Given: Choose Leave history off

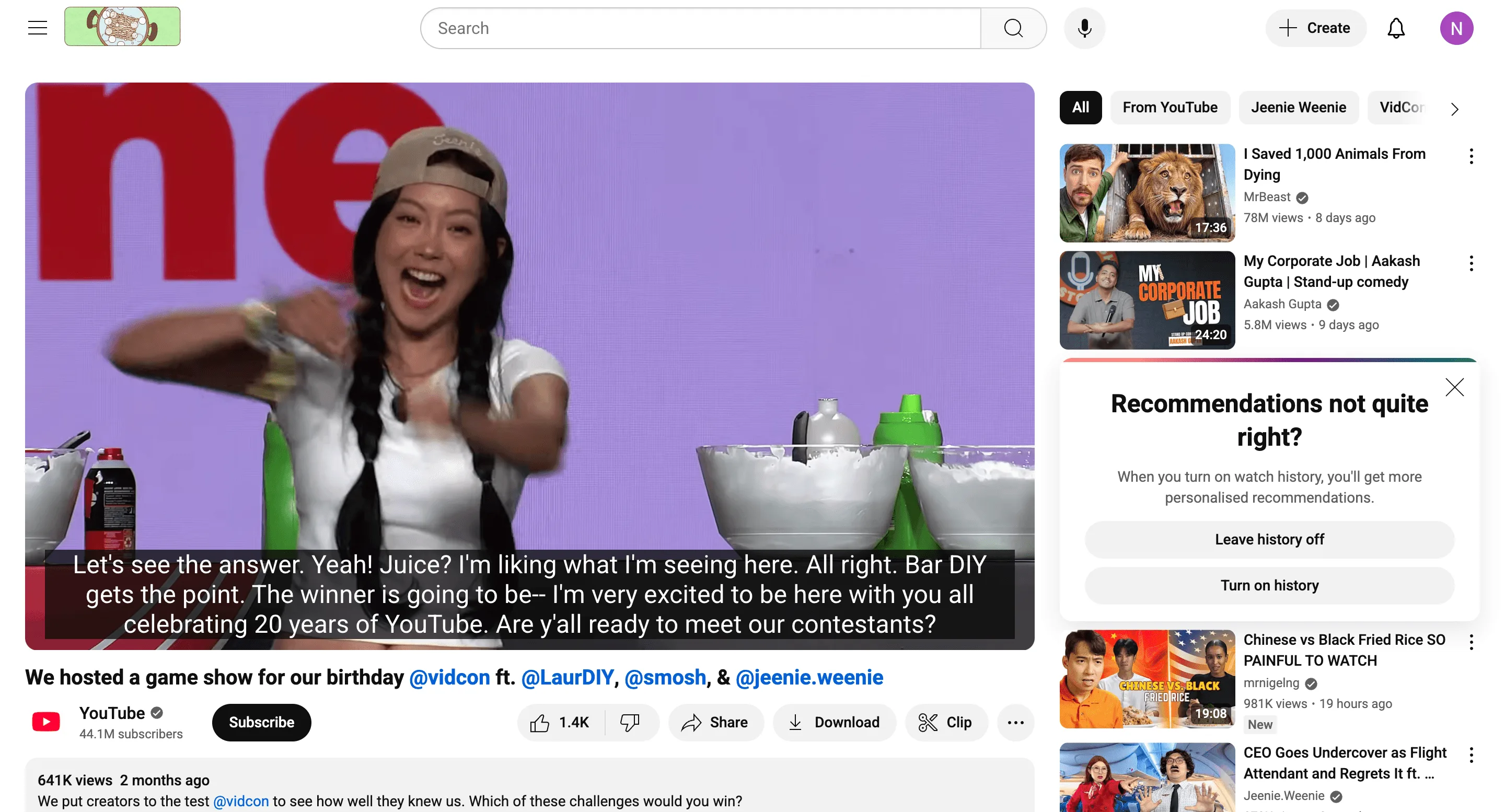Looking at the screenshot, I should (x=1268, y=539).
